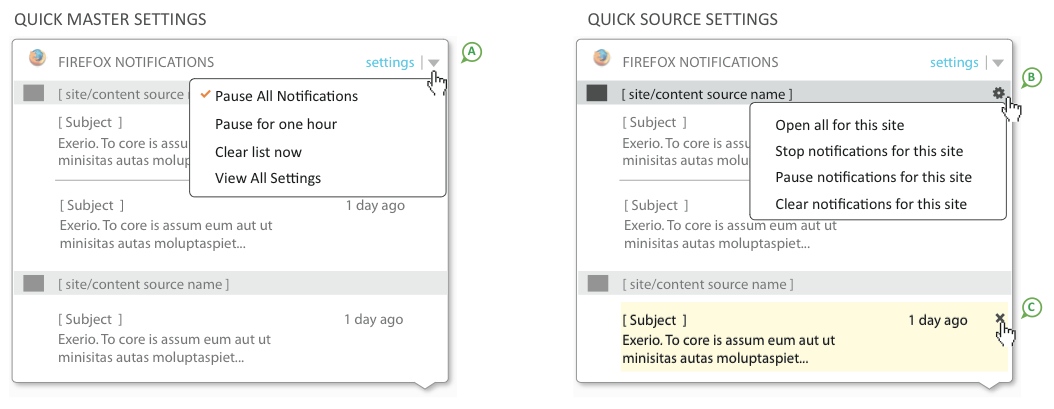Viewport: 1054px width, 409px height.
Task: Click the Firefox logo in Quick Source panel
Action: point(602,58)
